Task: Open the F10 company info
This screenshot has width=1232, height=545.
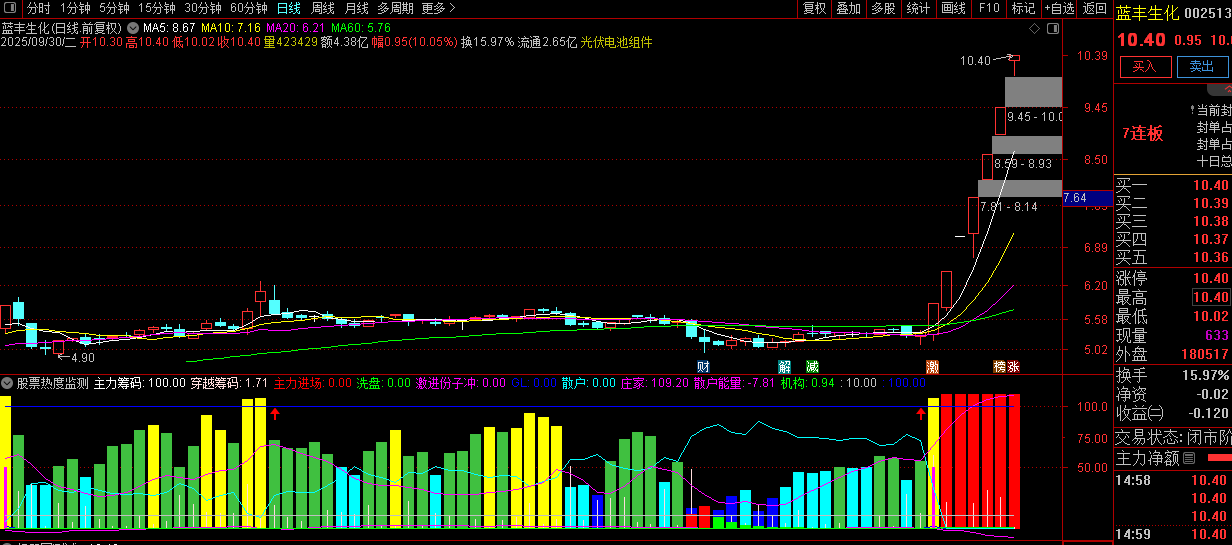Action: [x=988, y=8]
